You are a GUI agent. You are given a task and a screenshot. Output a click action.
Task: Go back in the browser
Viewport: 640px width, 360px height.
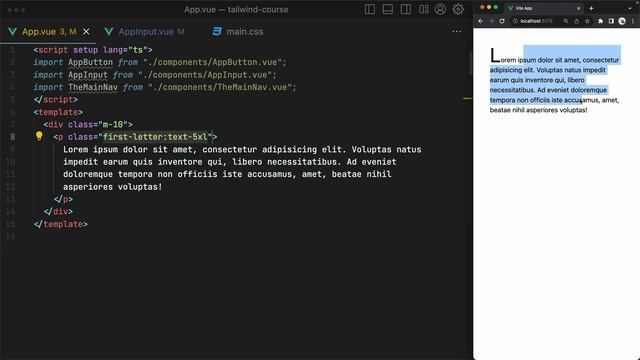481,21
